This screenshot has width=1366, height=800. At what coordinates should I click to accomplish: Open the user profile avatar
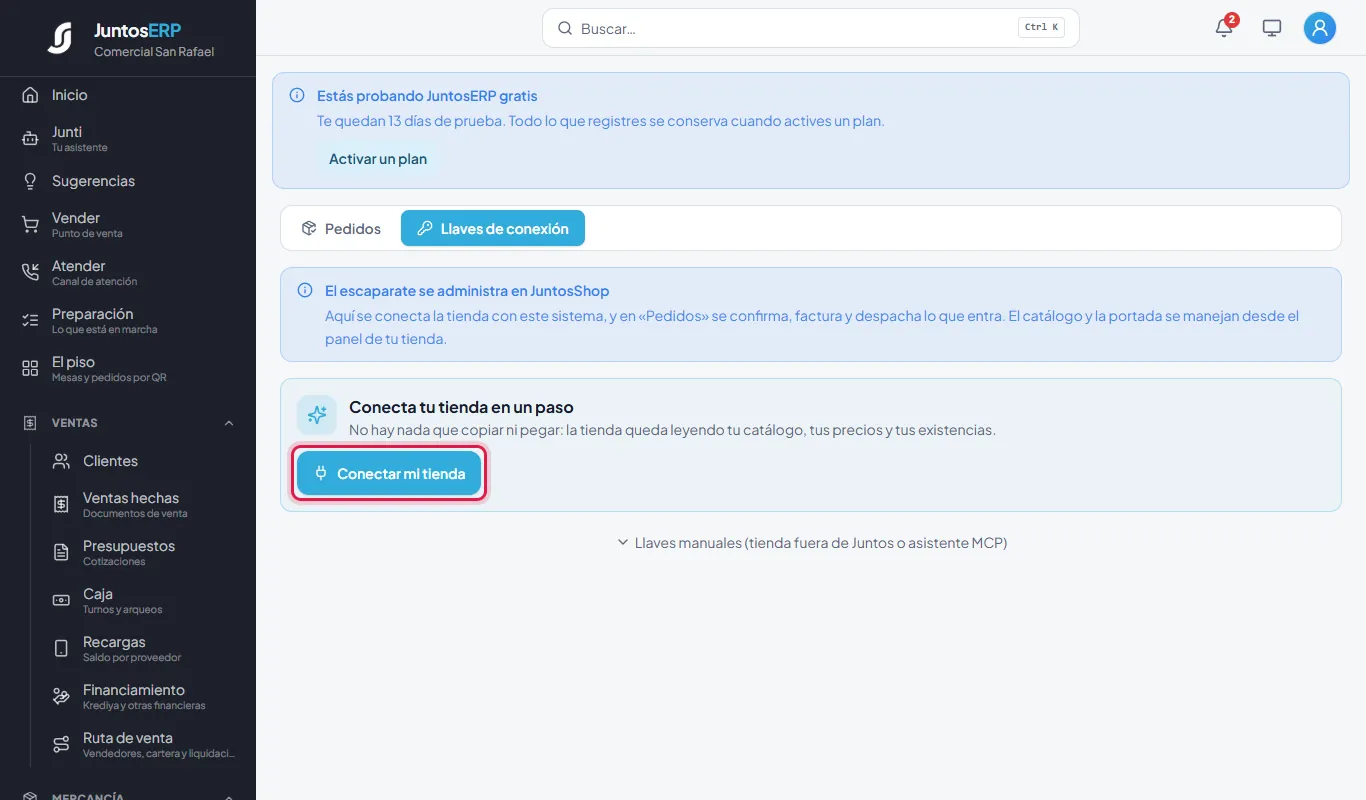(x=1320, y=28)
